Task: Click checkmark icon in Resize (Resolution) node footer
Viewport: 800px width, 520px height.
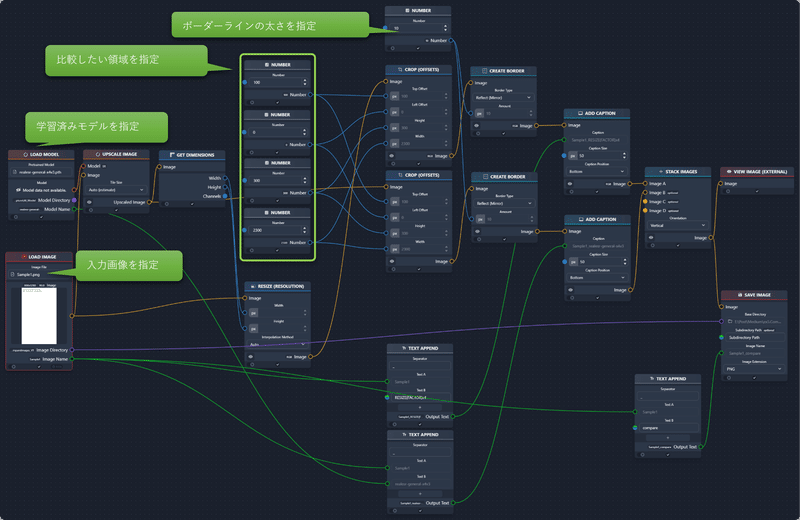Action: coord(278,364)
